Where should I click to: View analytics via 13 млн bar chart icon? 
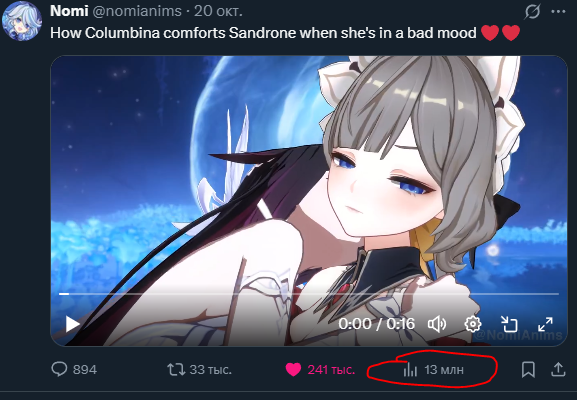point(410,369)
